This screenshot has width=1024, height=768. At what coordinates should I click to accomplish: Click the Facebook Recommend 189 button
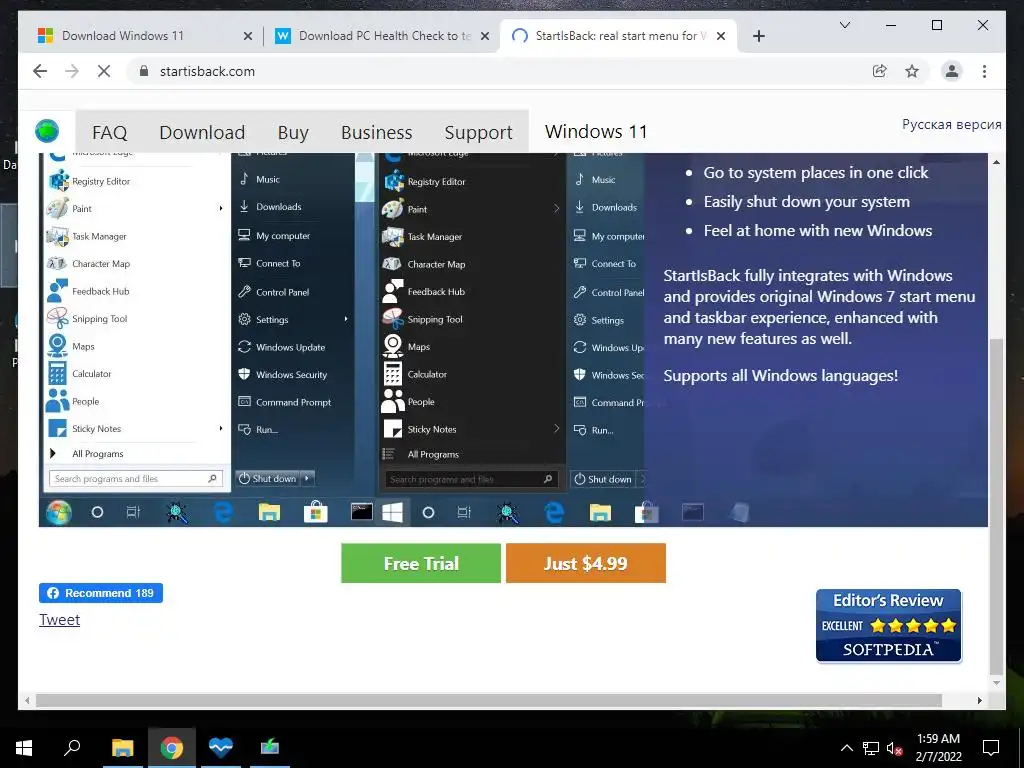[101, 593]
